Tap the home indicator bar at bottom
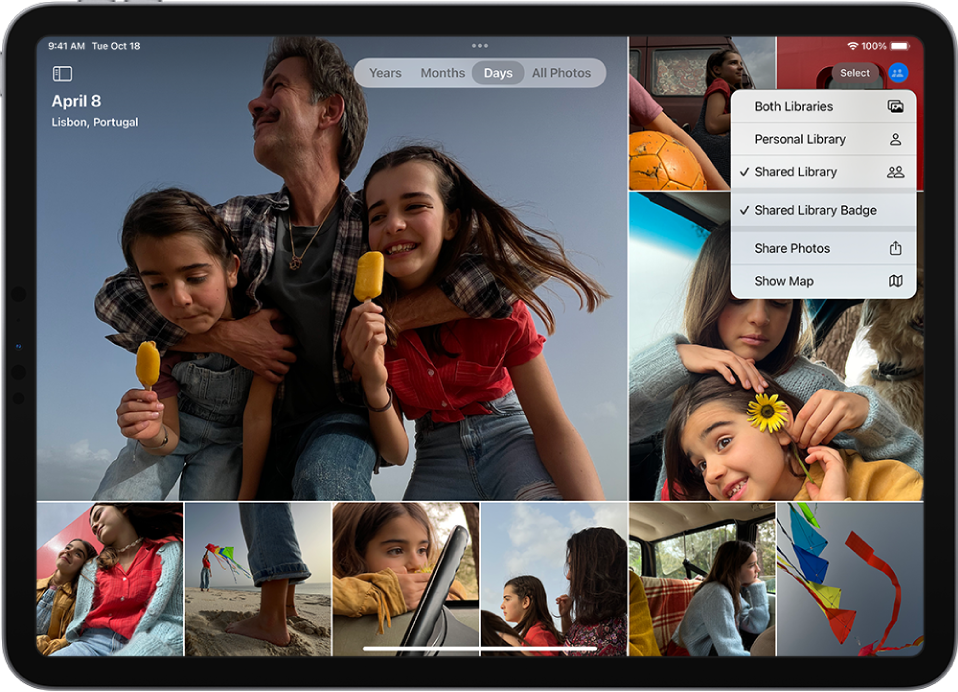Viewport: 958px width, 692px height. pyautogui.click(x=480, y=649)
